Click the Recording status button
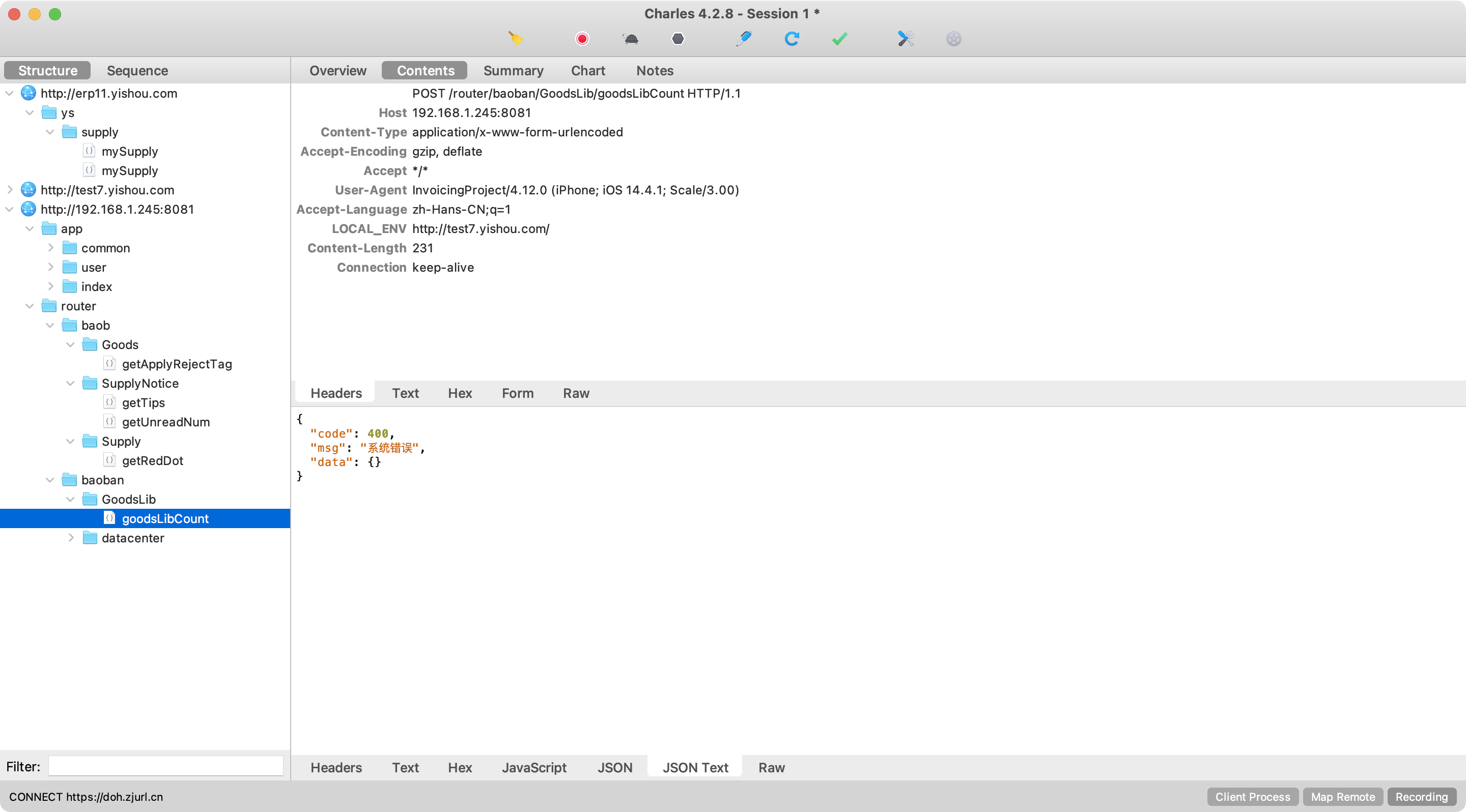This screenshot has width=1466, height=812. point(1421,797)
